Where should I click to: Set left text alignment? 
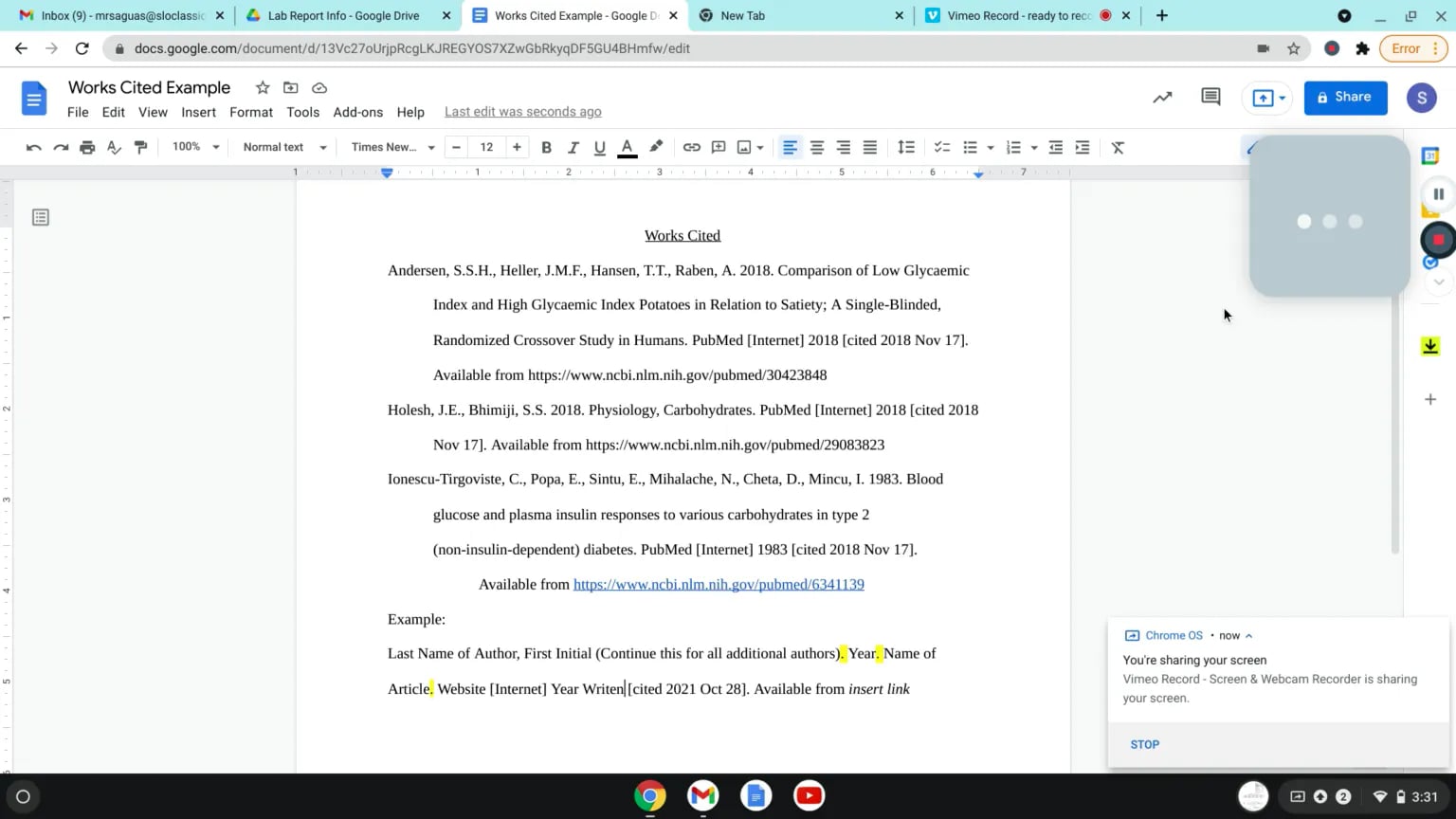tap(790, 147)
